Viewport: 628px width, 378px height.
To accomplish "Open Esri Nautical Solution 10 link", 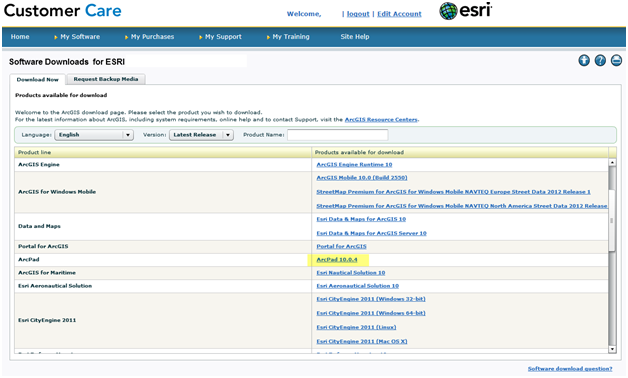I will (x=350, y=273).
